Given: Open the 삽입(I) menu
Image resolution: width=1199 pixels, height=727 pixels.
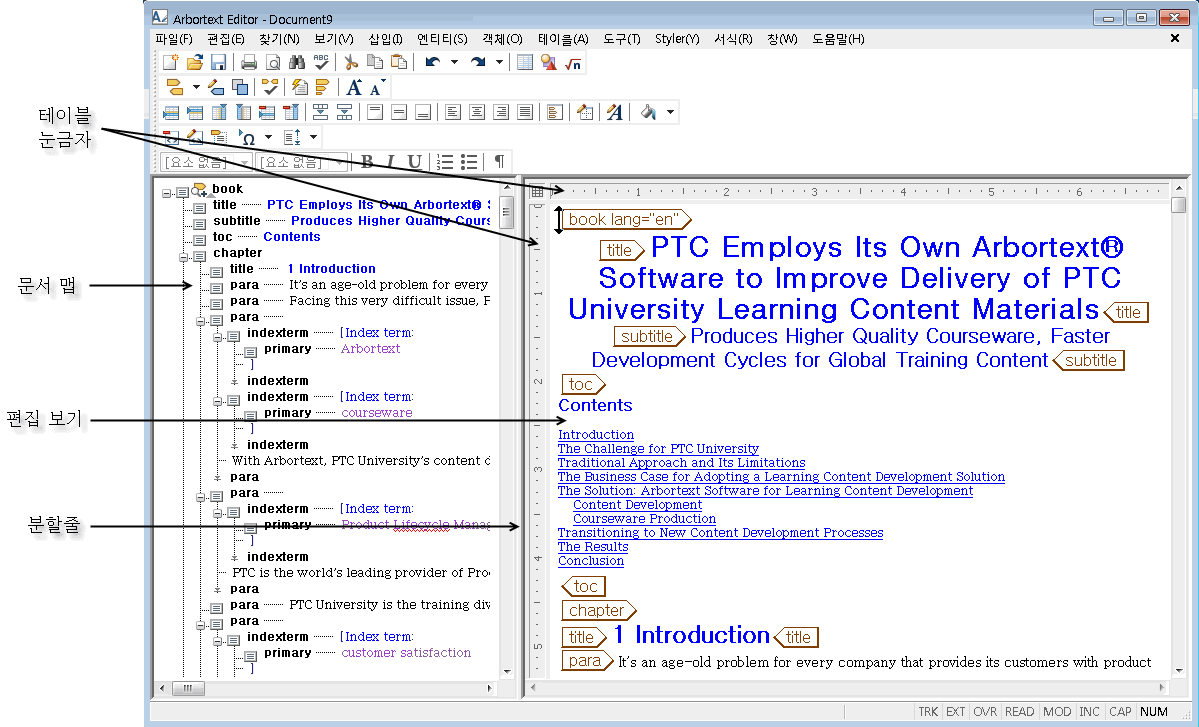Looking at the screenshot, I should 385,39.
